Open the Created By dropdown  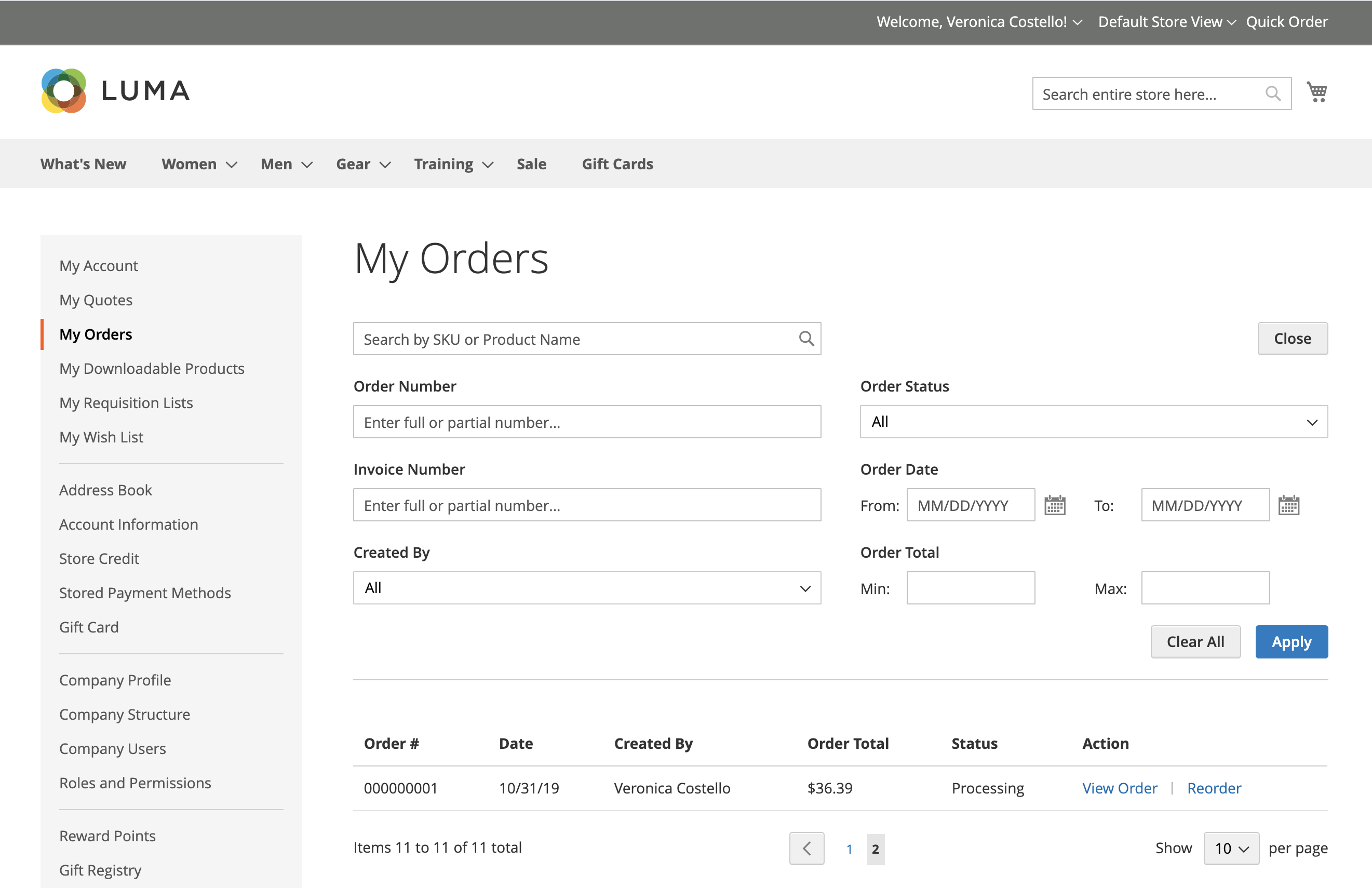click(587, 587)
